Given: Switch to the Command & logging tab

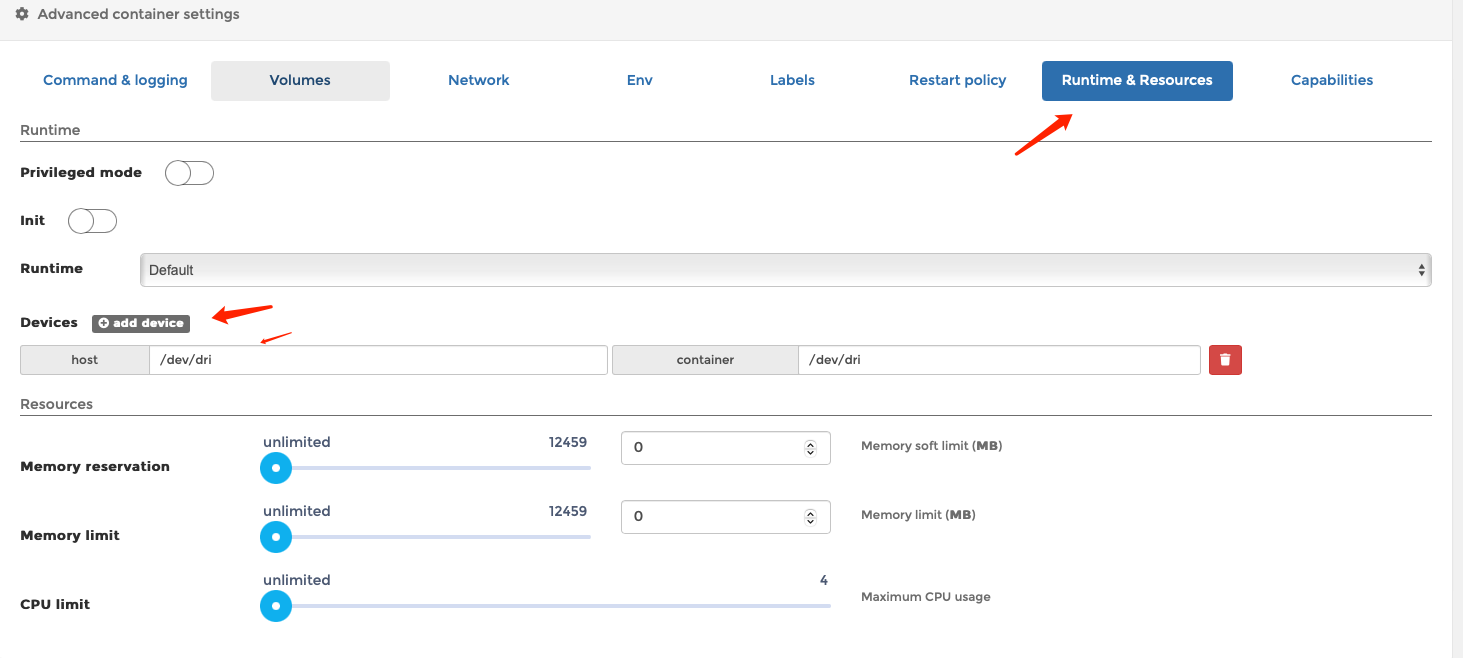Looking at the screenshot, I should coord(115,81).
